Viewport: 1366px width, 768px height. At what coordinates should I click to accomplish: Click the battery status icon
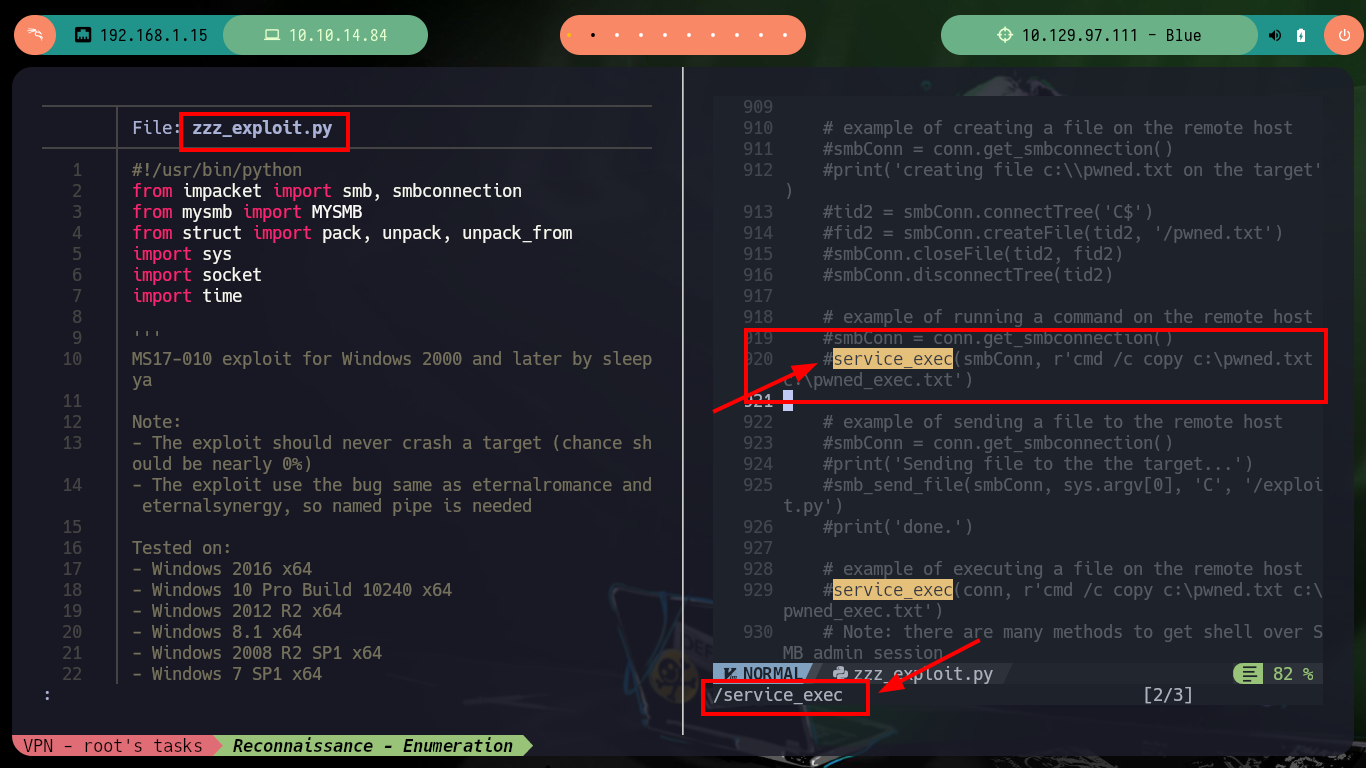pyautogui.click(x=1301, y=35)
